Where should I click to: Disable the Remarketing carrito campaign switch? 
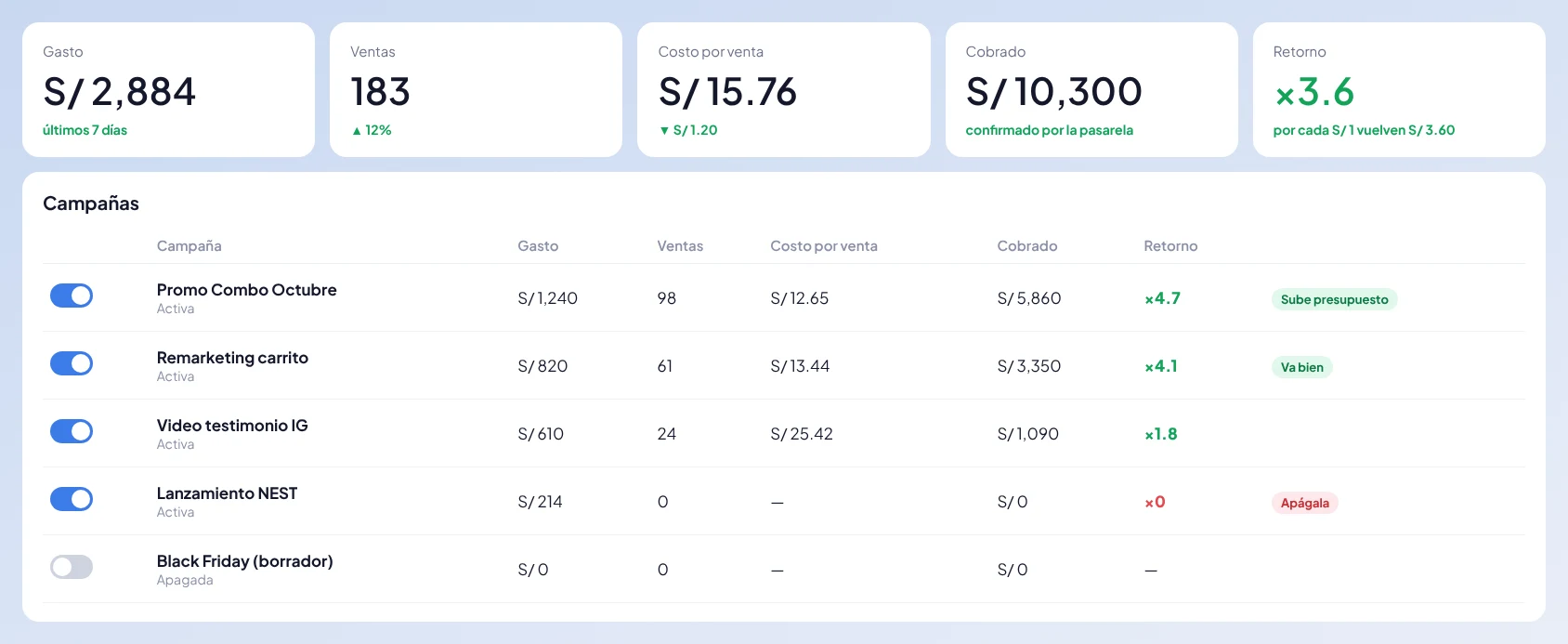[x=72, y=363]
